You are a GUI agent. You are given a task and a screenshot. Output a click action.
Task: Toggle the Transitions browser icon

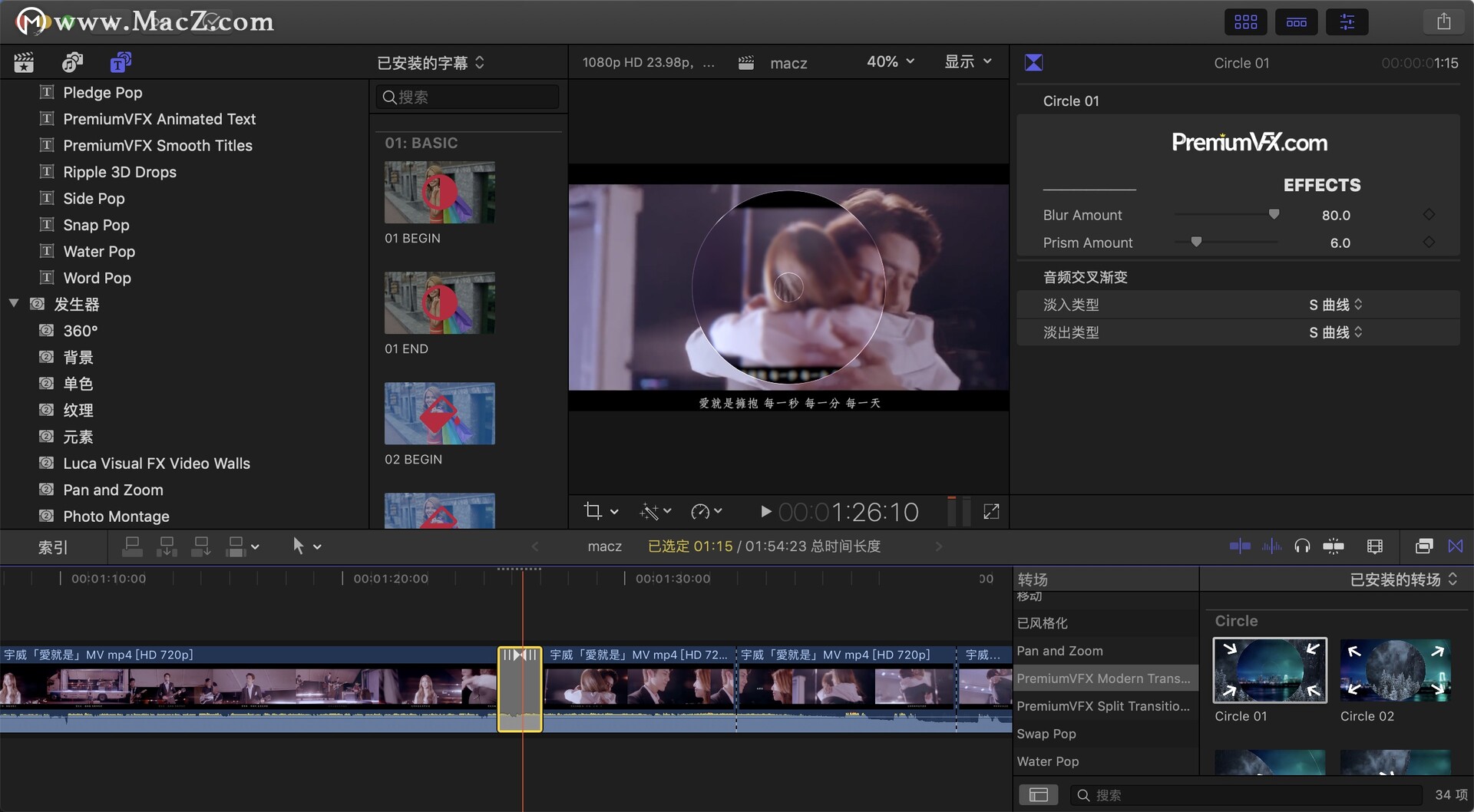click(1456, 546)
